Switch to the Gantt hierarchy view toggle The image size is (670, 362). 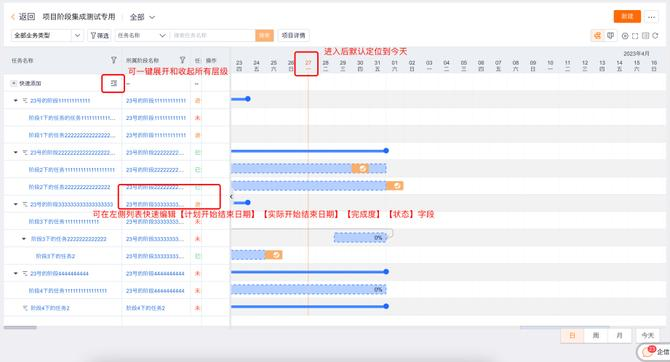point(597,36)
